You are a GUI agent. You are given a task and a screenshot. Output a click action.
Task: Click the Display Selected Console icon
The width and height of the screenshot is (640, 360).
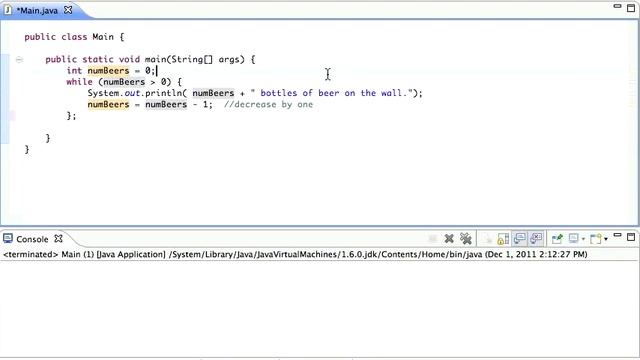click(x=574, y=238)
